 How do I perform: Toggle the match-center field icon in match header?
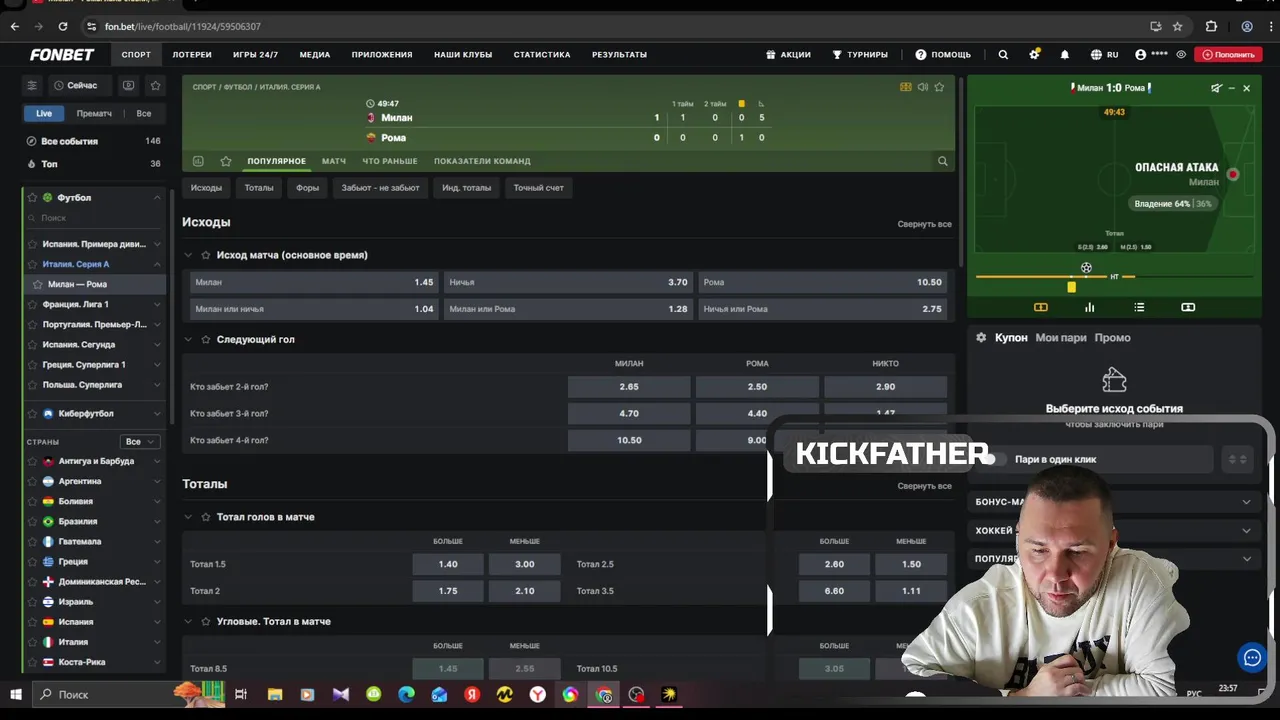pos(906,87)
